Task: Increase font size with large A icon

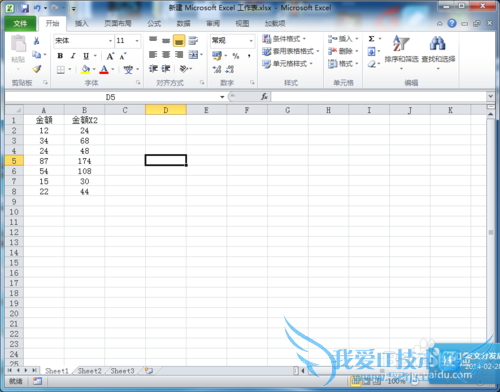Action: tap(110, 56)
